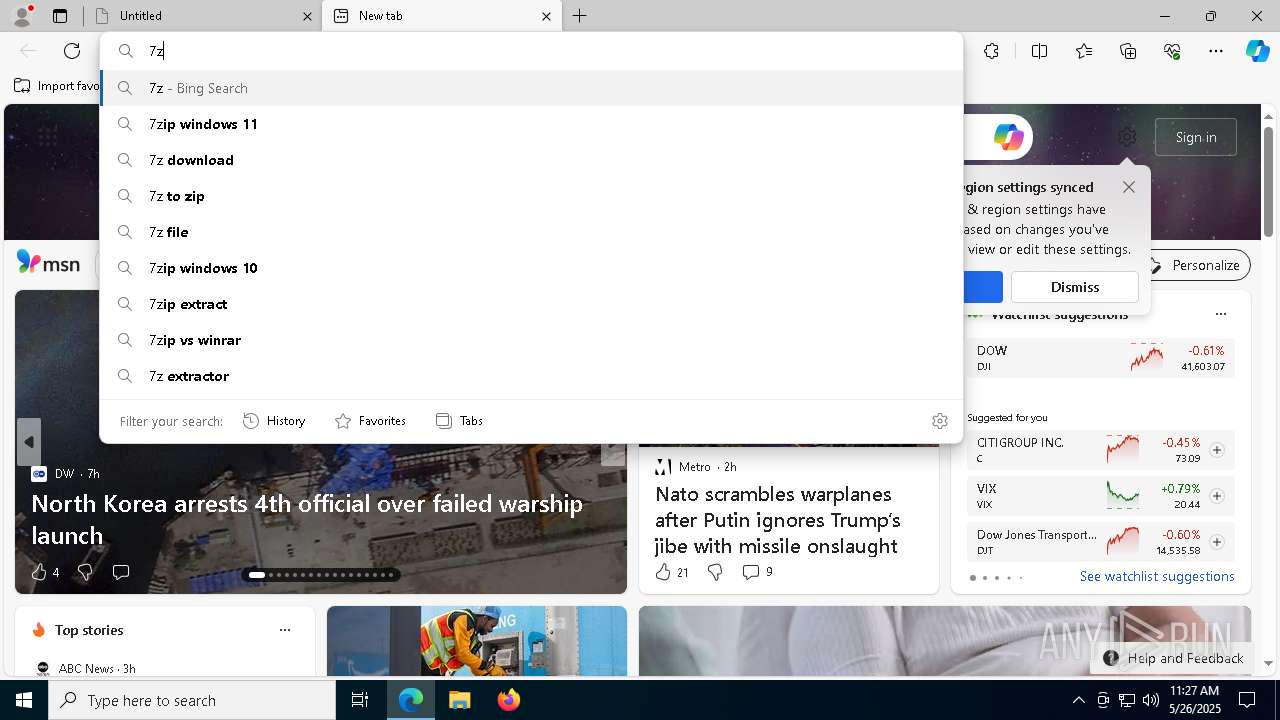The width and height of the screenshot is (1280, 720).
Task: Open Settings and more ellipsis menu
Action: (1216, 51)
